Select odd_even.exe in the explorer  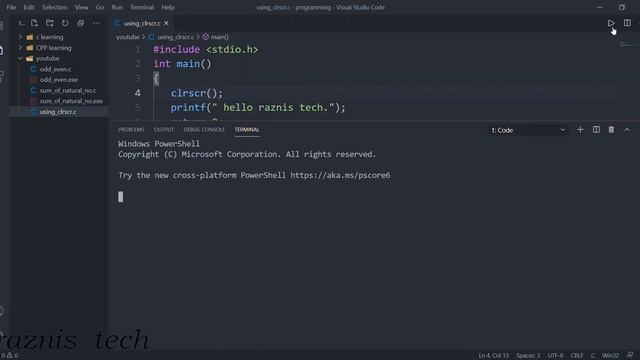coord(59,80)
